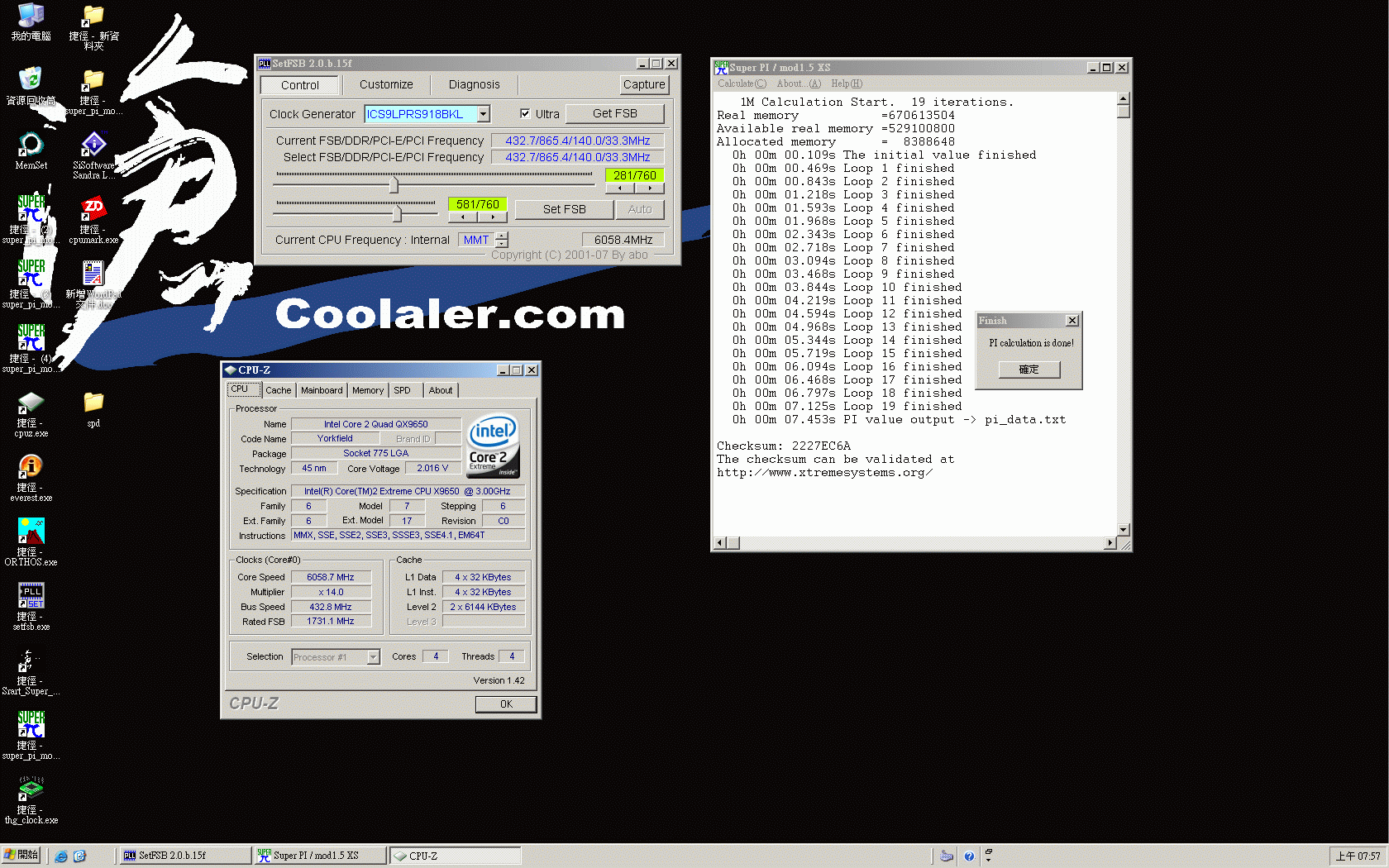
Task: Click Super PI vertical scrollbar up arrow
Action: pos(1123,99)
